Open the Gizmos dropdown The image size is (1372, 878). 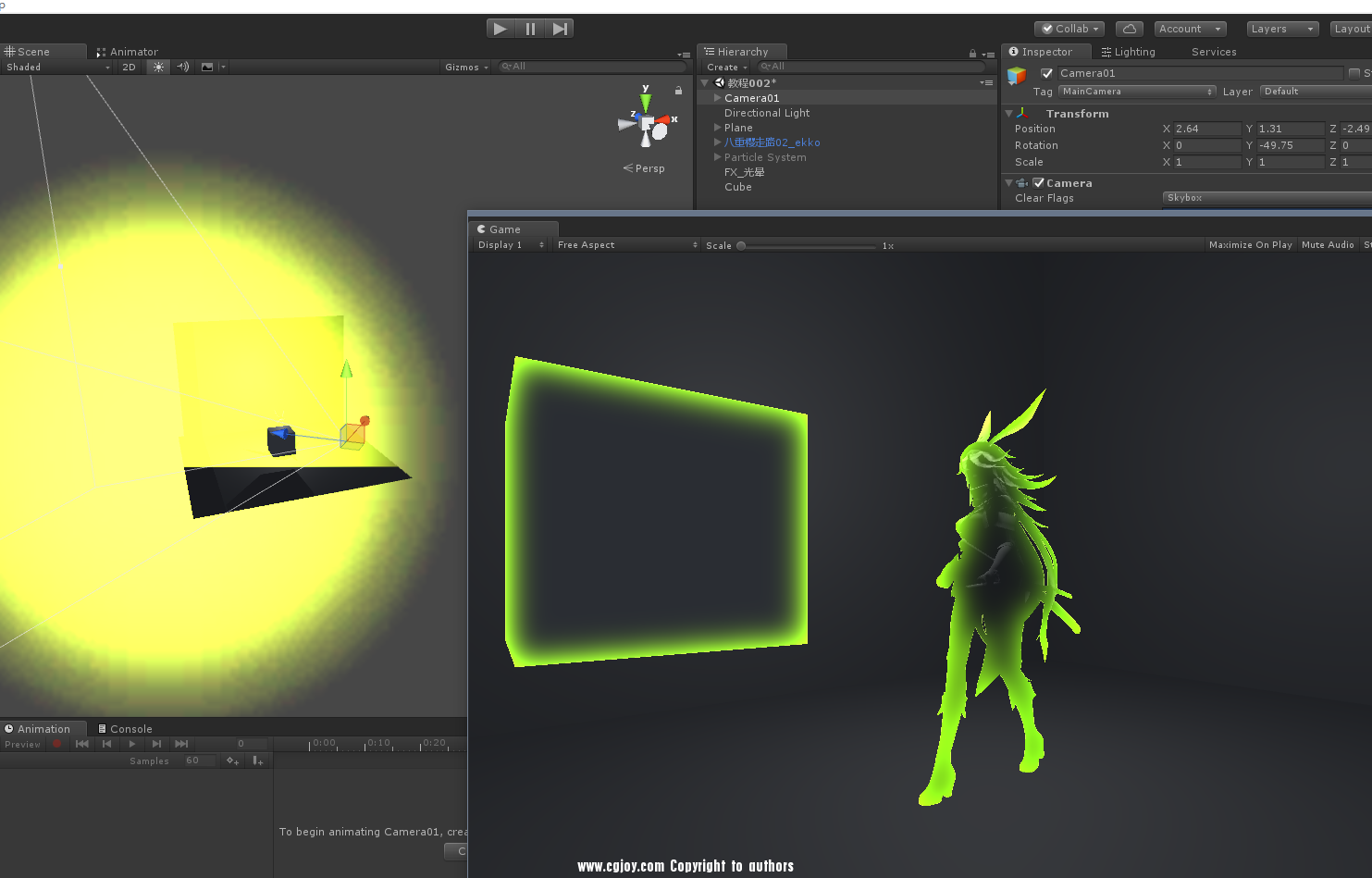coord(466,67)
